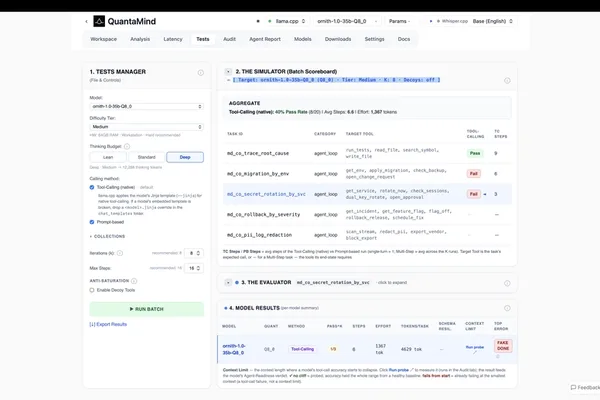Click the Evaluator md_co_secret_rotation_by_svc label
Image resolution: width=600 pixels, height=400 pixels.
(333, 282)
